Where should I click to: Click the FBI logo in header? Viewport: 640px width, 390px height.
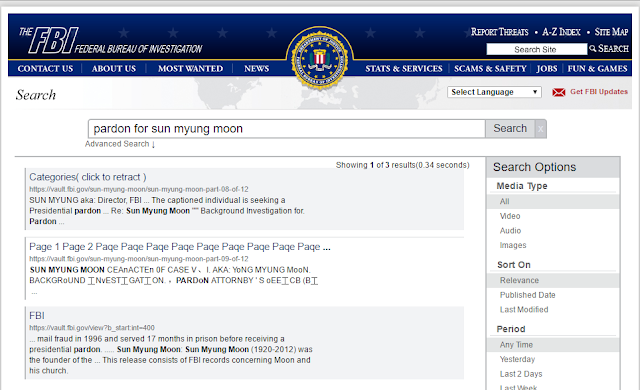[x=110, y=40]
